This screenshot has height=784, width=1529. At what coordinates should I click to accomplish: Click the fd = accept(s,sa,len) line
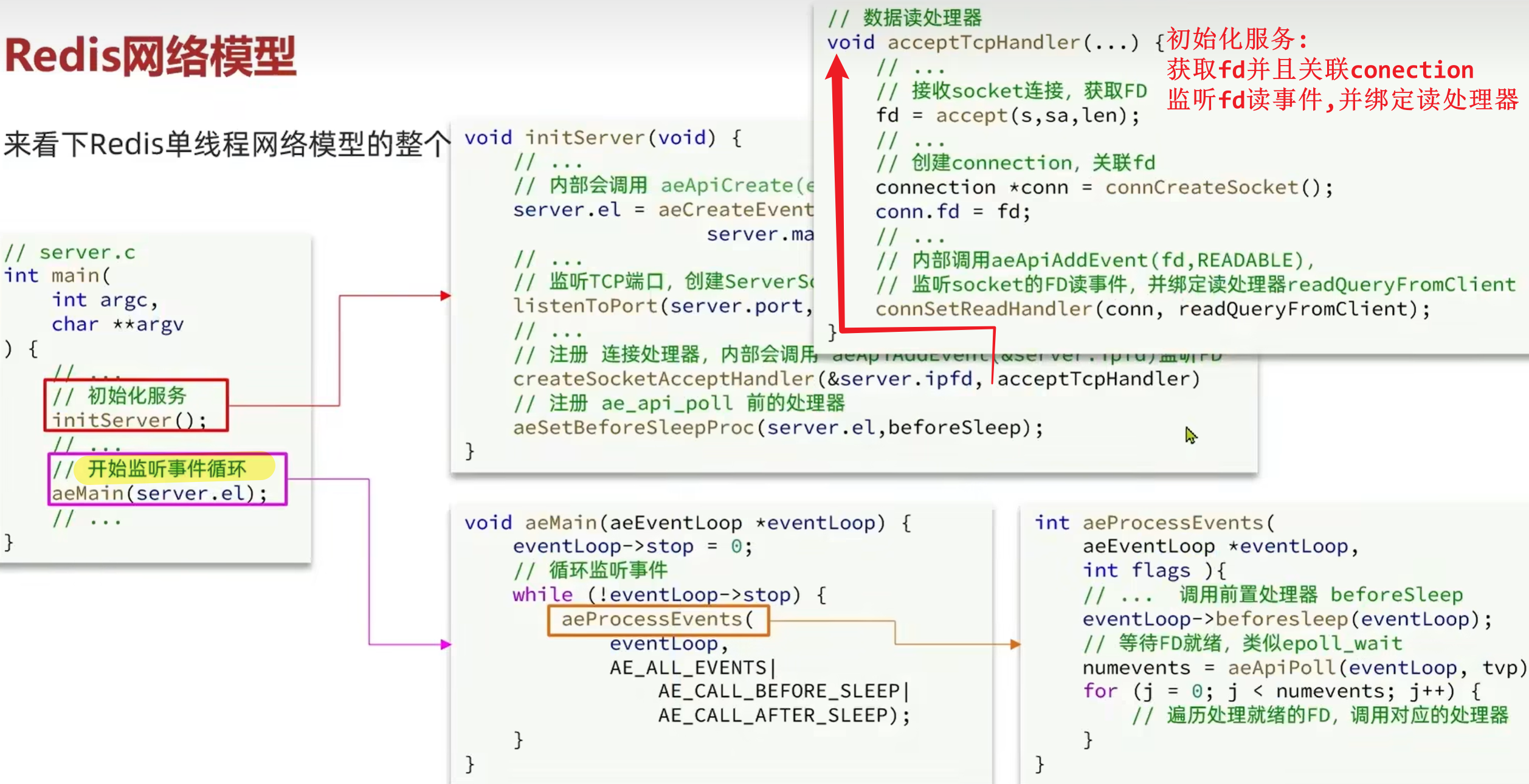pos(1007,115)
